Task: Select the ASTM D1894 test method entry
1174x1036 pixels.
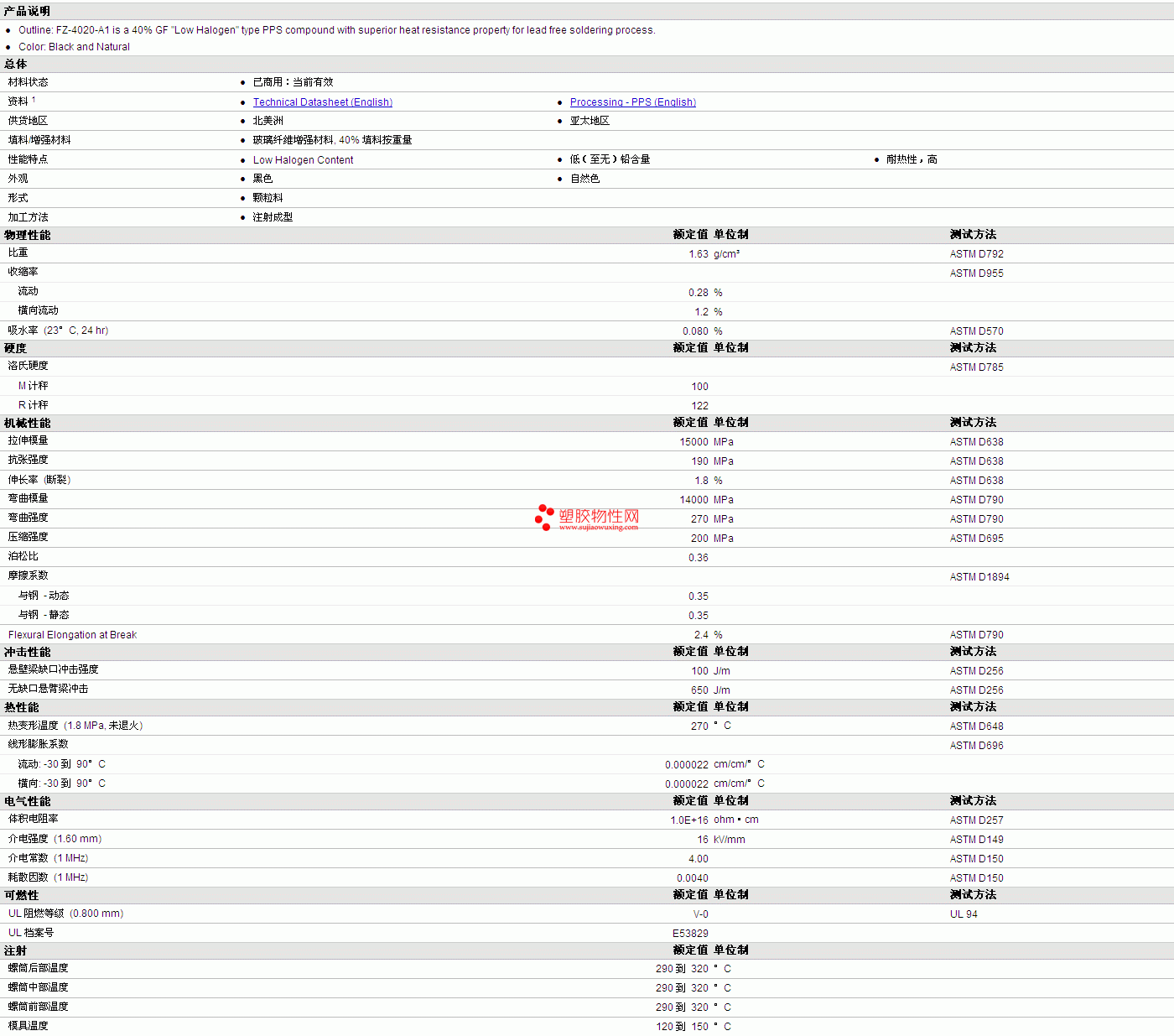Action: pyautogui.click(x=979, y=577)
